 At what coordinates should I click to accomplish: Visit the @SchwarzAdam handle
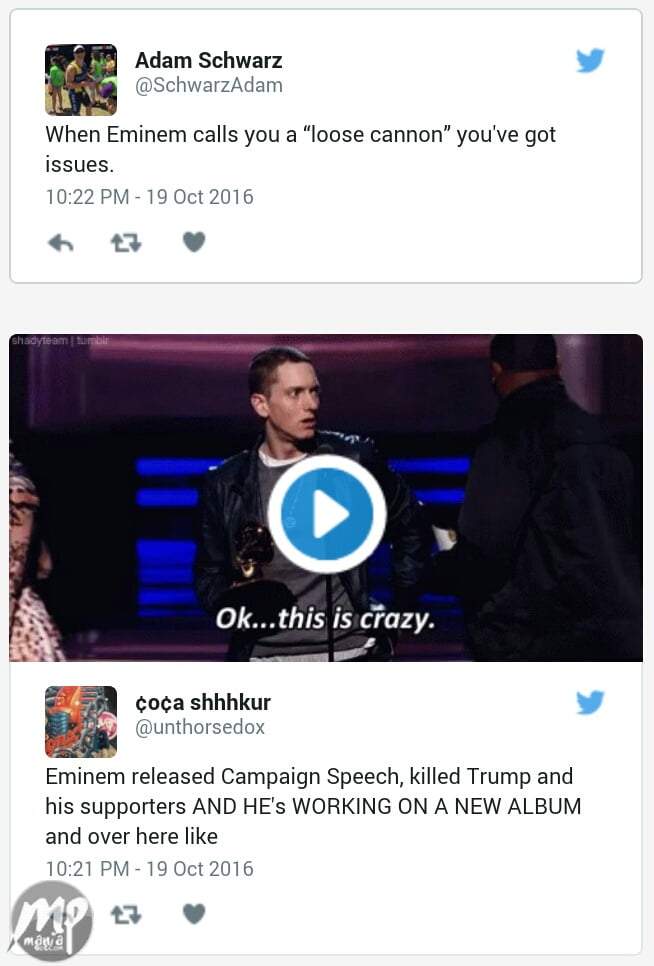pos(209,85)
